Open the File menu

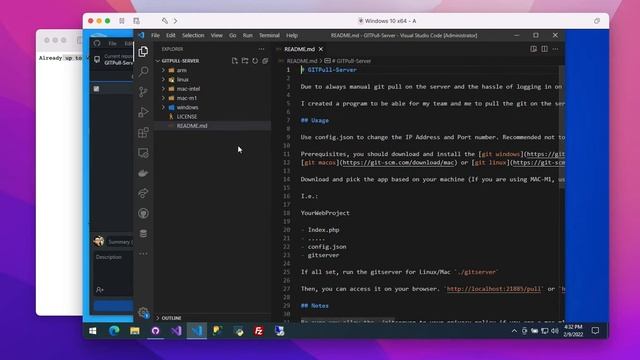(156, 36)
